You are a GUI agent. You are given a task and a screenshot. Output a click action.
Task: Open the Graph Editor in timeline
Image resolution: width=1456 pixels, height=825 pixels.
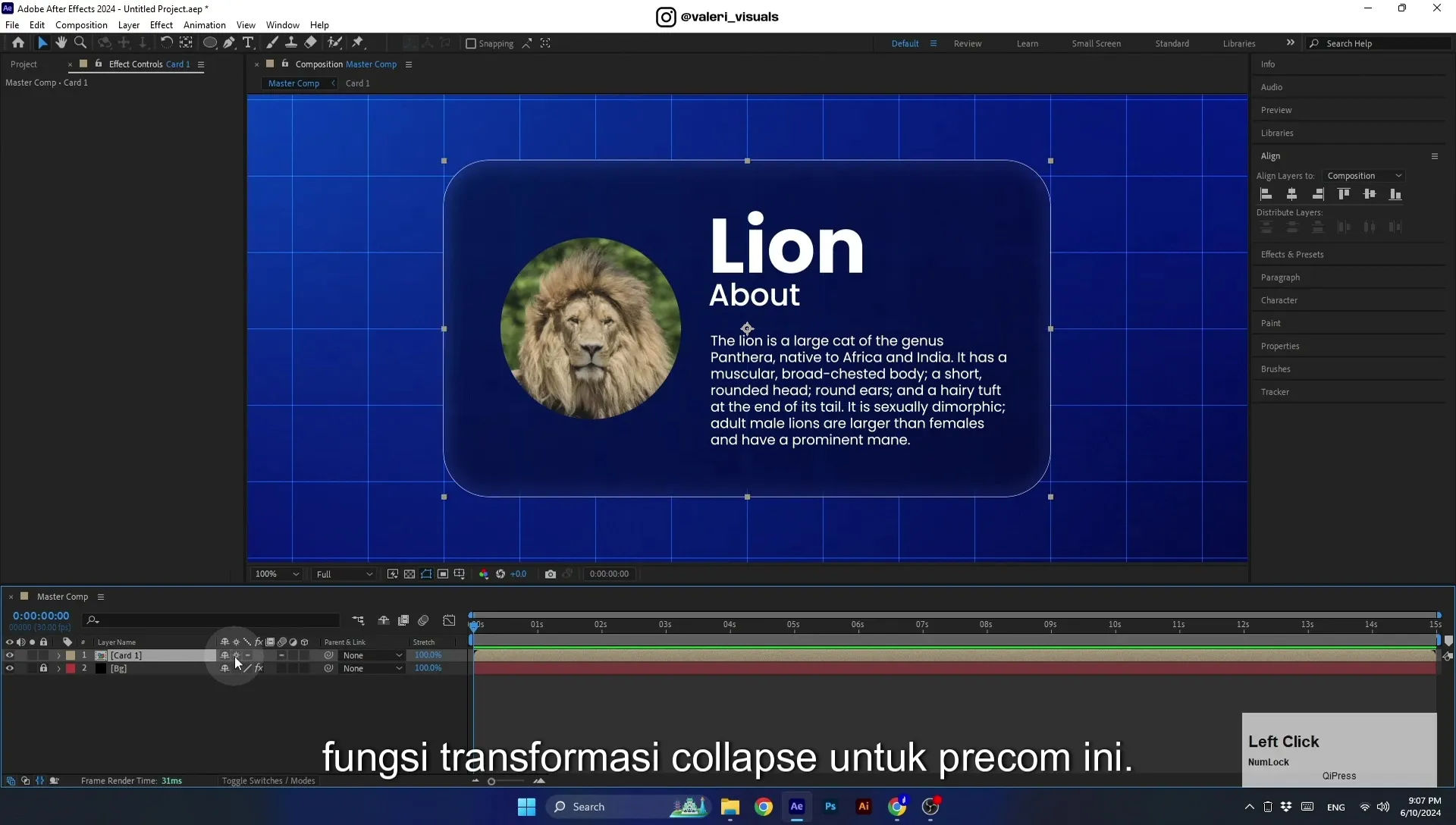450,620
